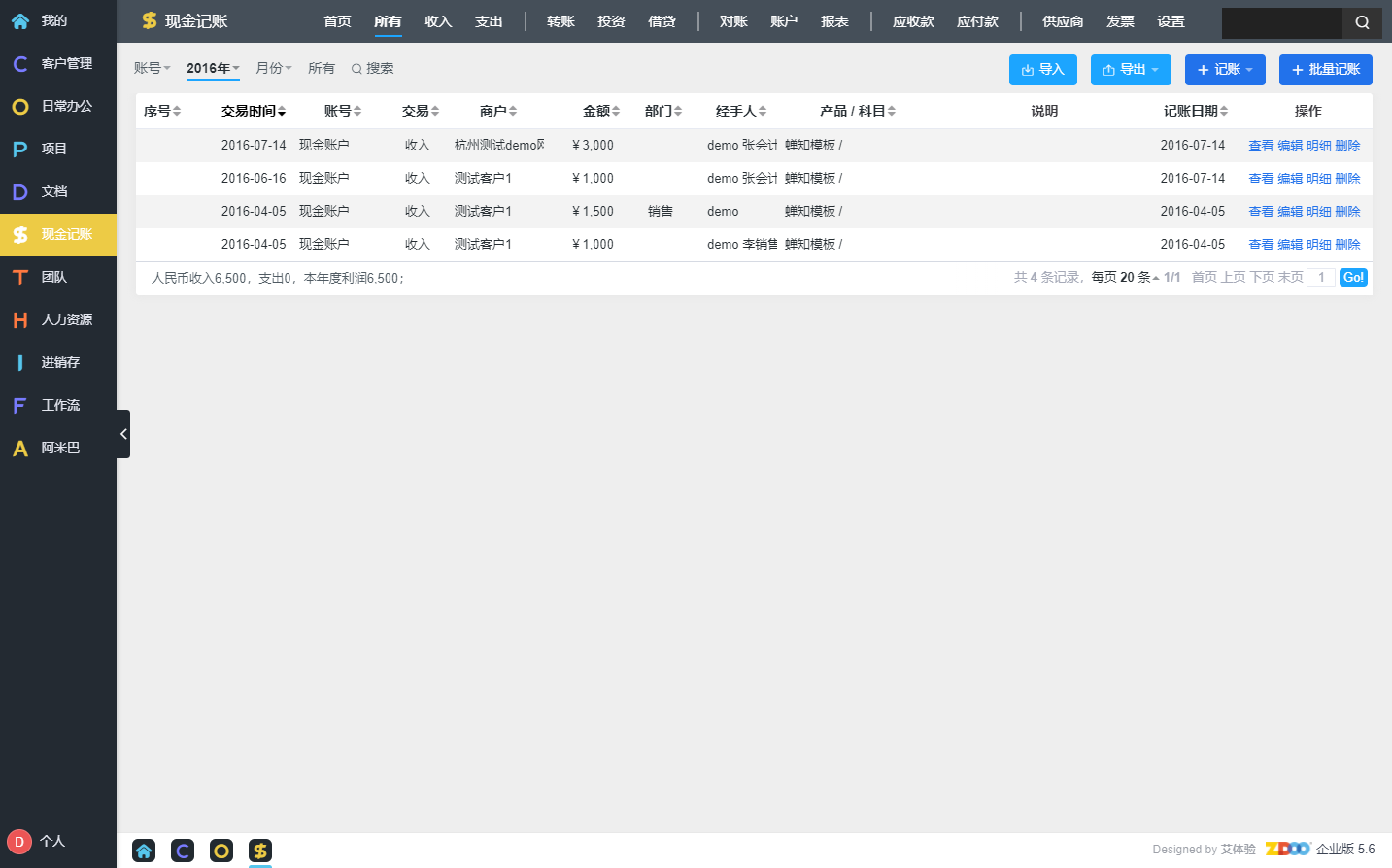
Task: Open the 账号 filter dropdown
Action: click(152, 68)
